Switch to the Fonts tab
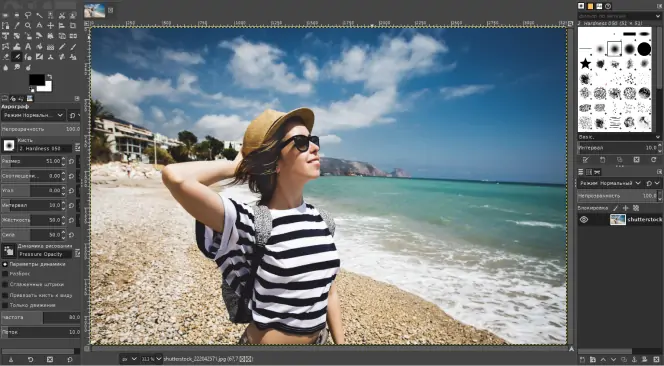The image size is (664, 366). point(599,6)
